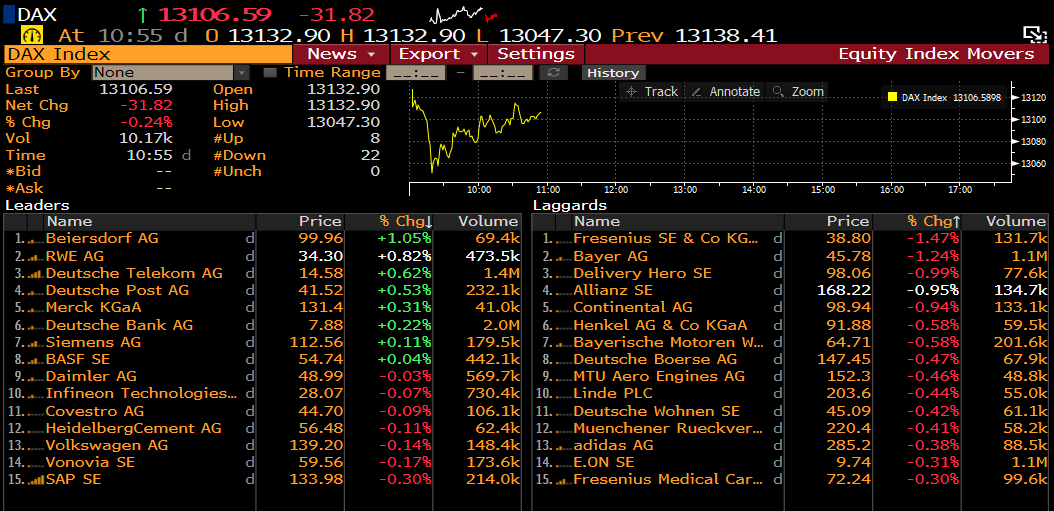This screenshot has height=511, width=1054.
Task: Activate the Annotate pencil tool
Action: pyautogui.click(x=726, y=92)
